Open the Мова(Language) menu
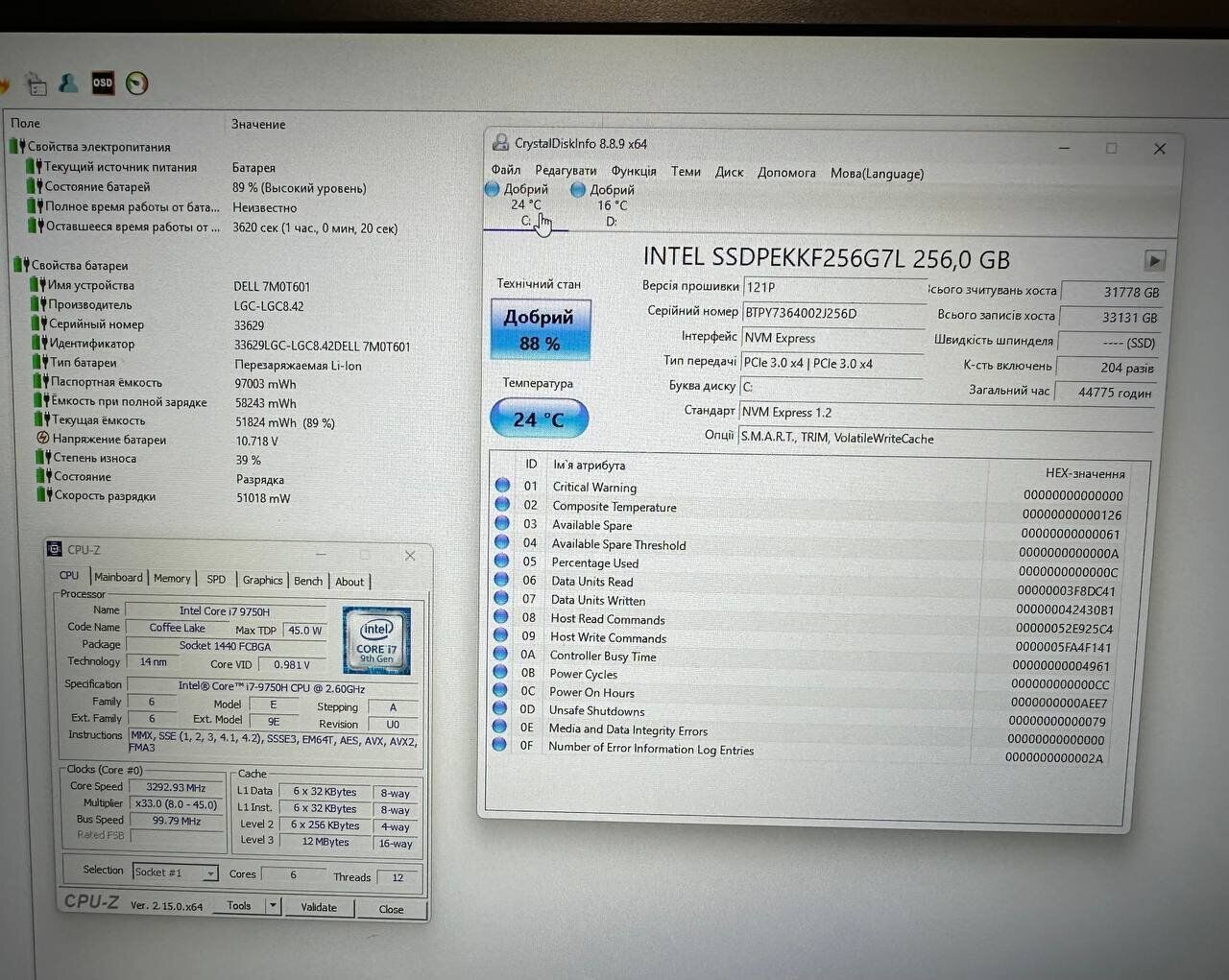The width and height of the screenshot is (1229, 980). (876, 174)
